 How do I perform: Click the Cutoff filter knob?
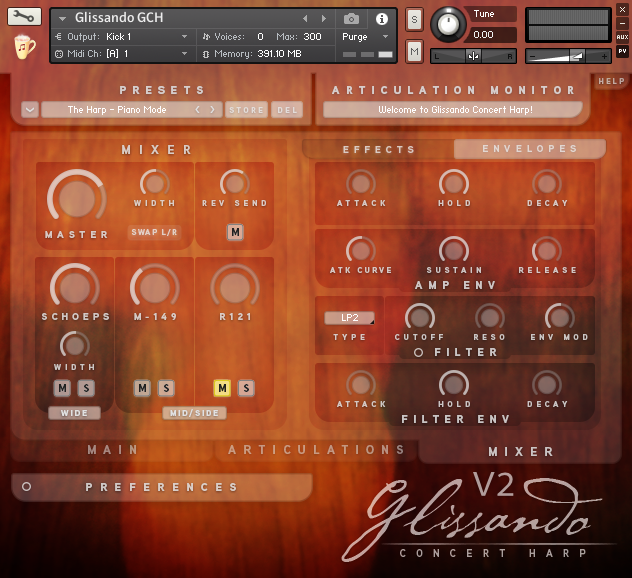click(420, 318)
